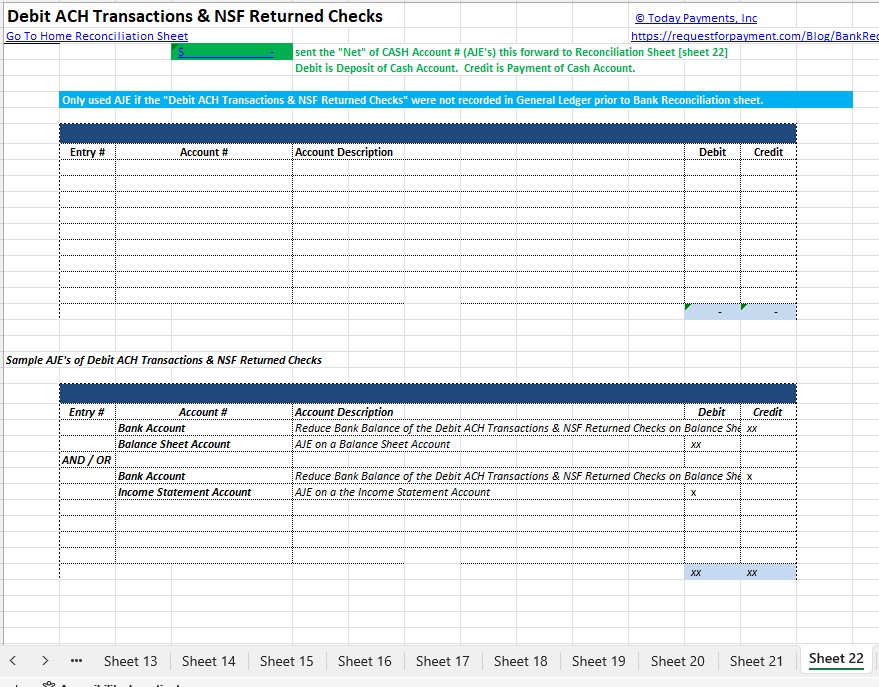The height and width of the screenshot is (687, 879).
Task: Open the © Today Payments, Inc link
Action: (696, 18)
